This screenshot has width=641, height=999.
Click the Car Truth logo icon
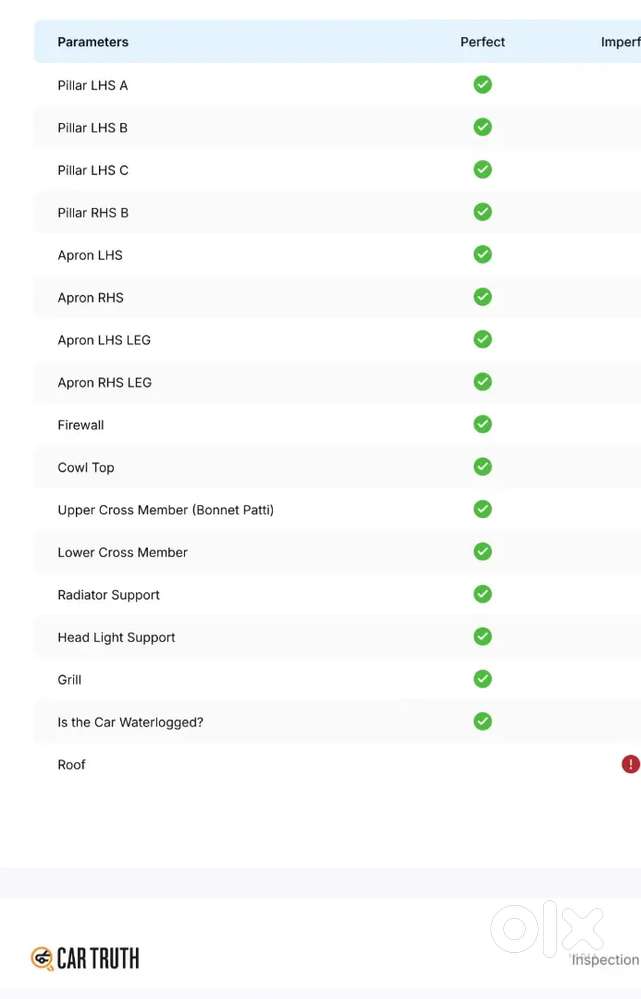42,958
